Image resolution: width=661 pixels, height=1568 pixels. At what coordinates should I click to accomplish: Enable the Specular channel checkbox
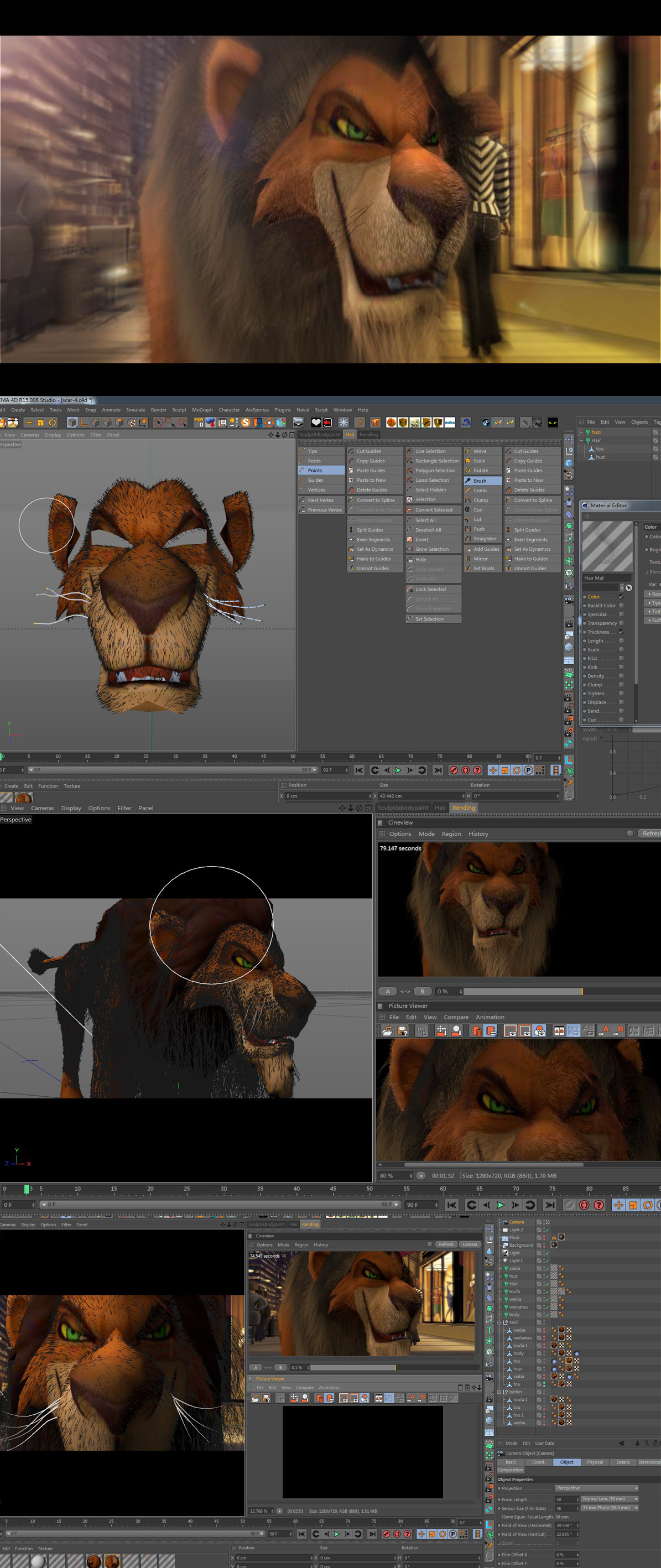(x=621, y=614)
